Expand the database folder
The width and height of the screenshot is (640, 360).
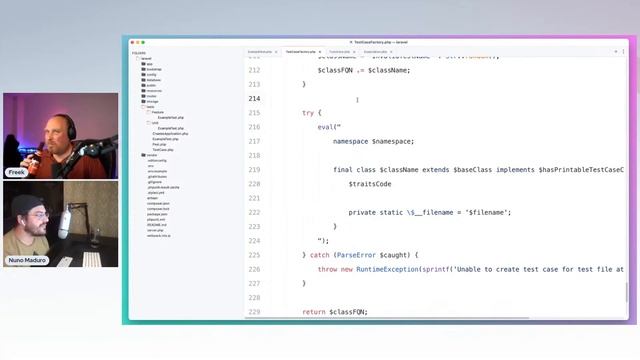(151, 80)
